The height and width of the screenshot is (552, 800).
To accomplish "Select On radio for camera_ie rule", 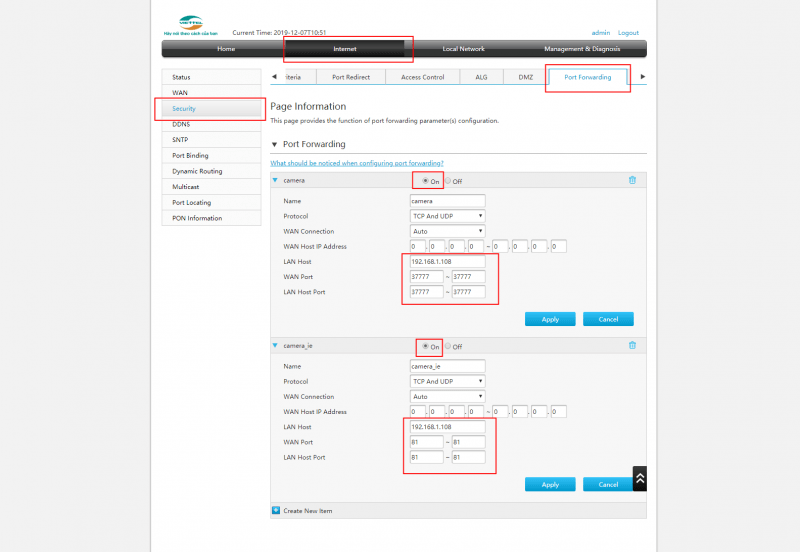I will (426, 346).
